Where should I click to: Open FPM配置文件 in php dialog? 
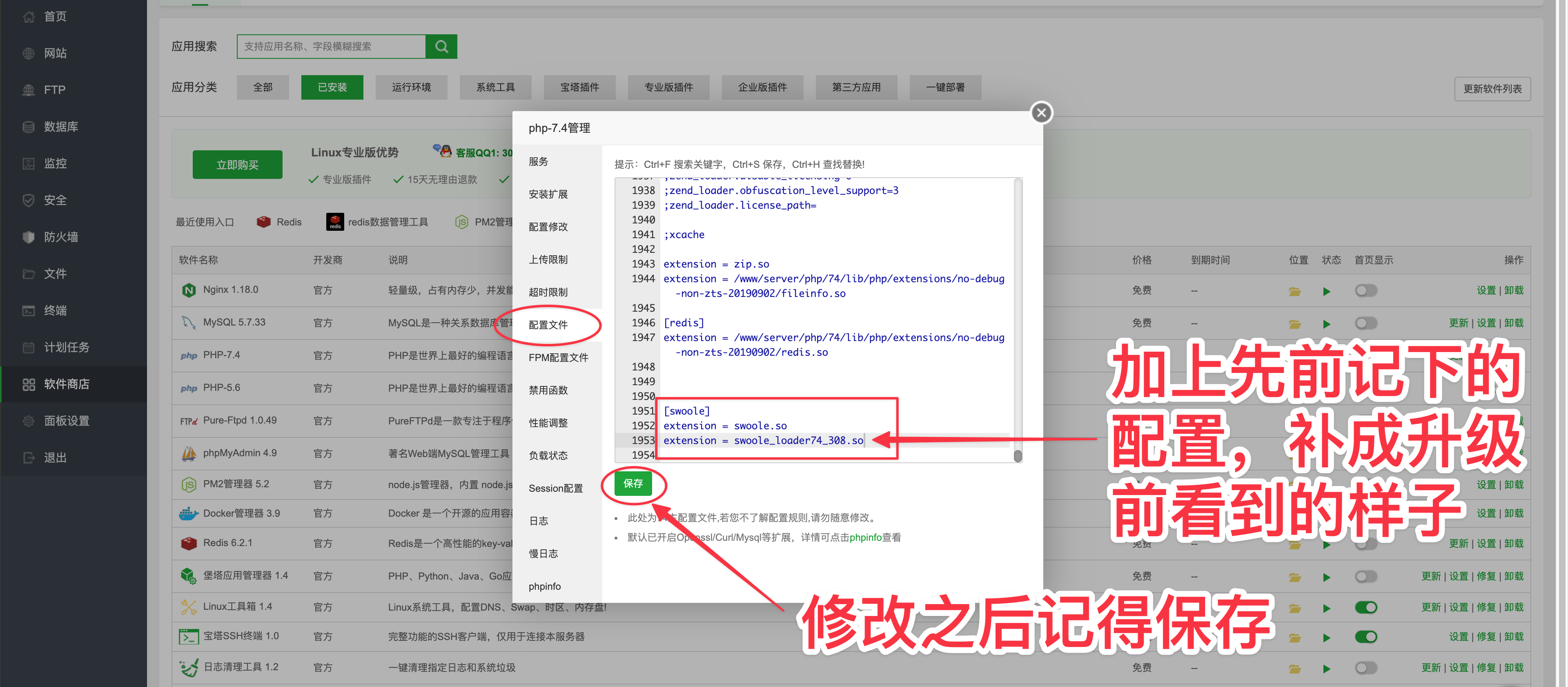pos(557,357)
